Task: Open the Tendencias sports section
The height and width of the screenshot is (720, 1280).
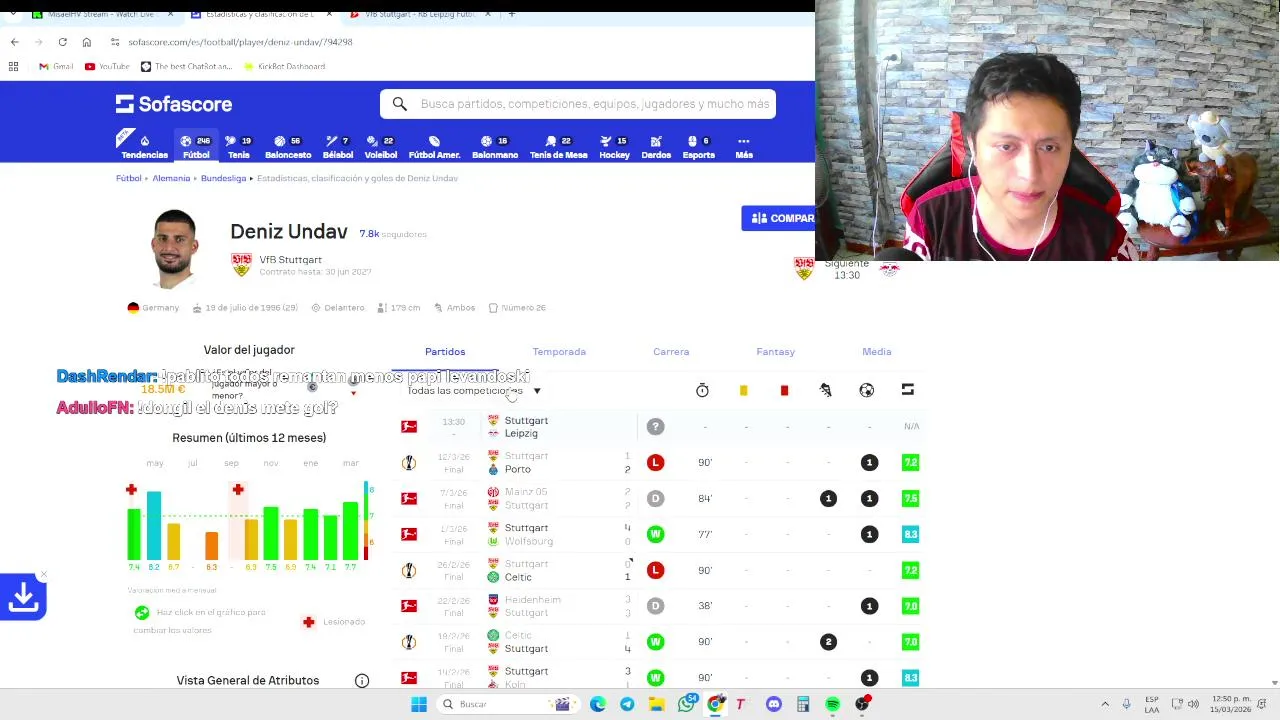Action: tap(144, 146)
